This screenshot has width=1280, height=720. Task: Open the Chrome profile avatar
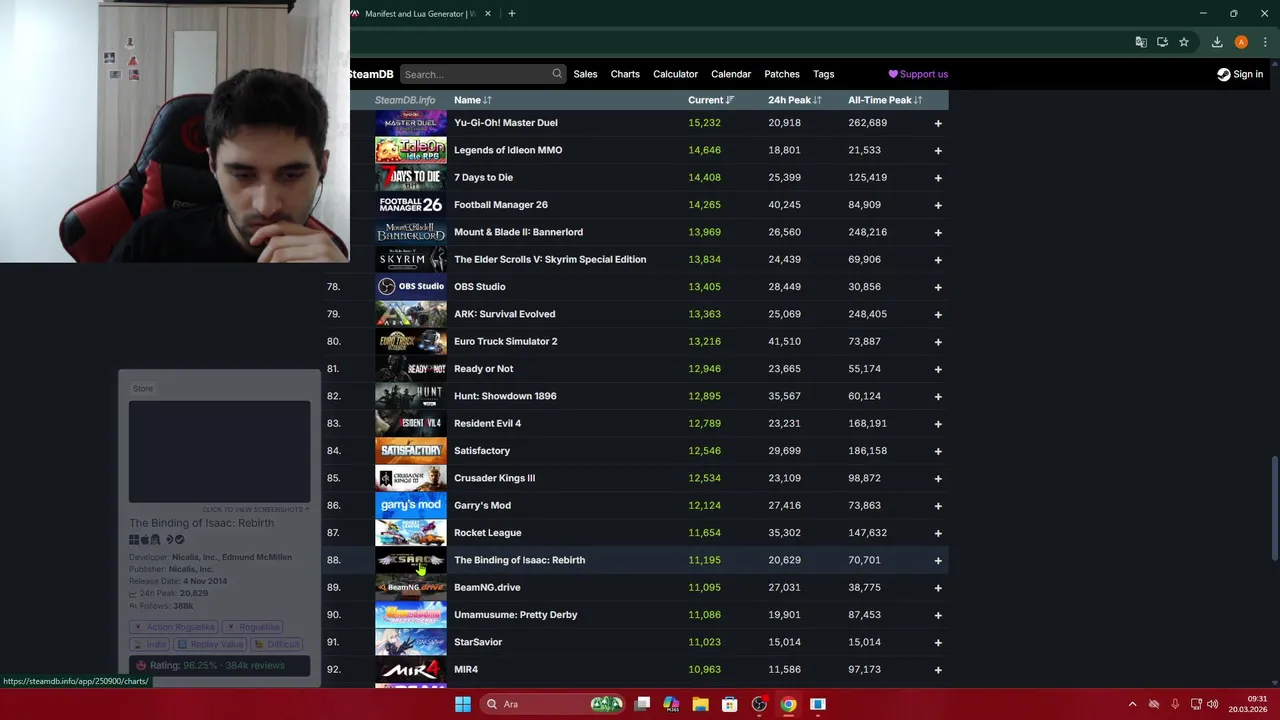click(1241, 42)
